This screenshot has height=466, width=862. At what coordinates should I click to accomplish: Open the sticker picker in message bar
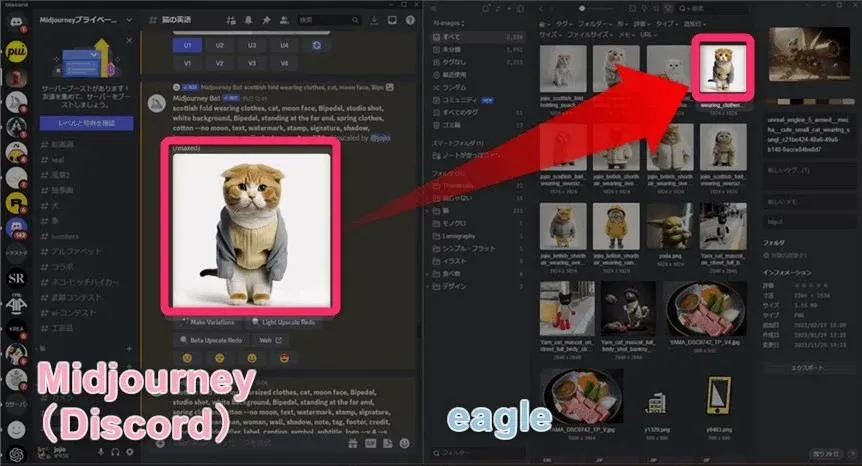tap(388, 443)
